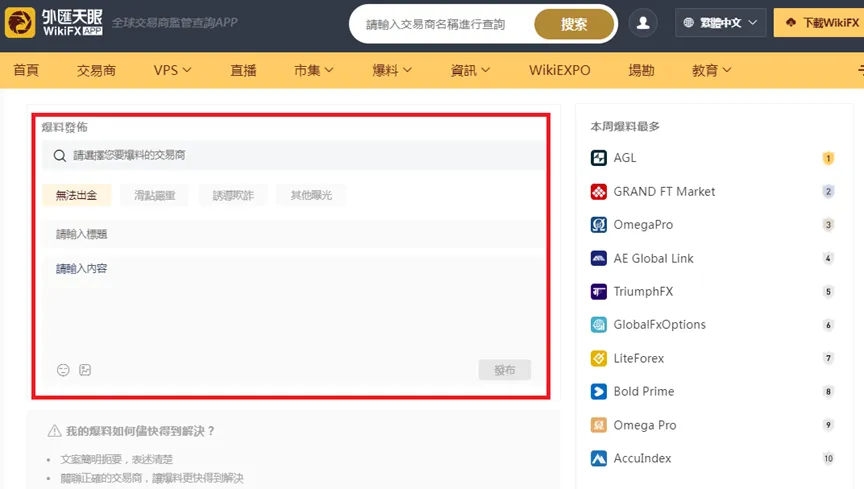
Task: Open the 交易商 nav item
Action: click(96, 71)
